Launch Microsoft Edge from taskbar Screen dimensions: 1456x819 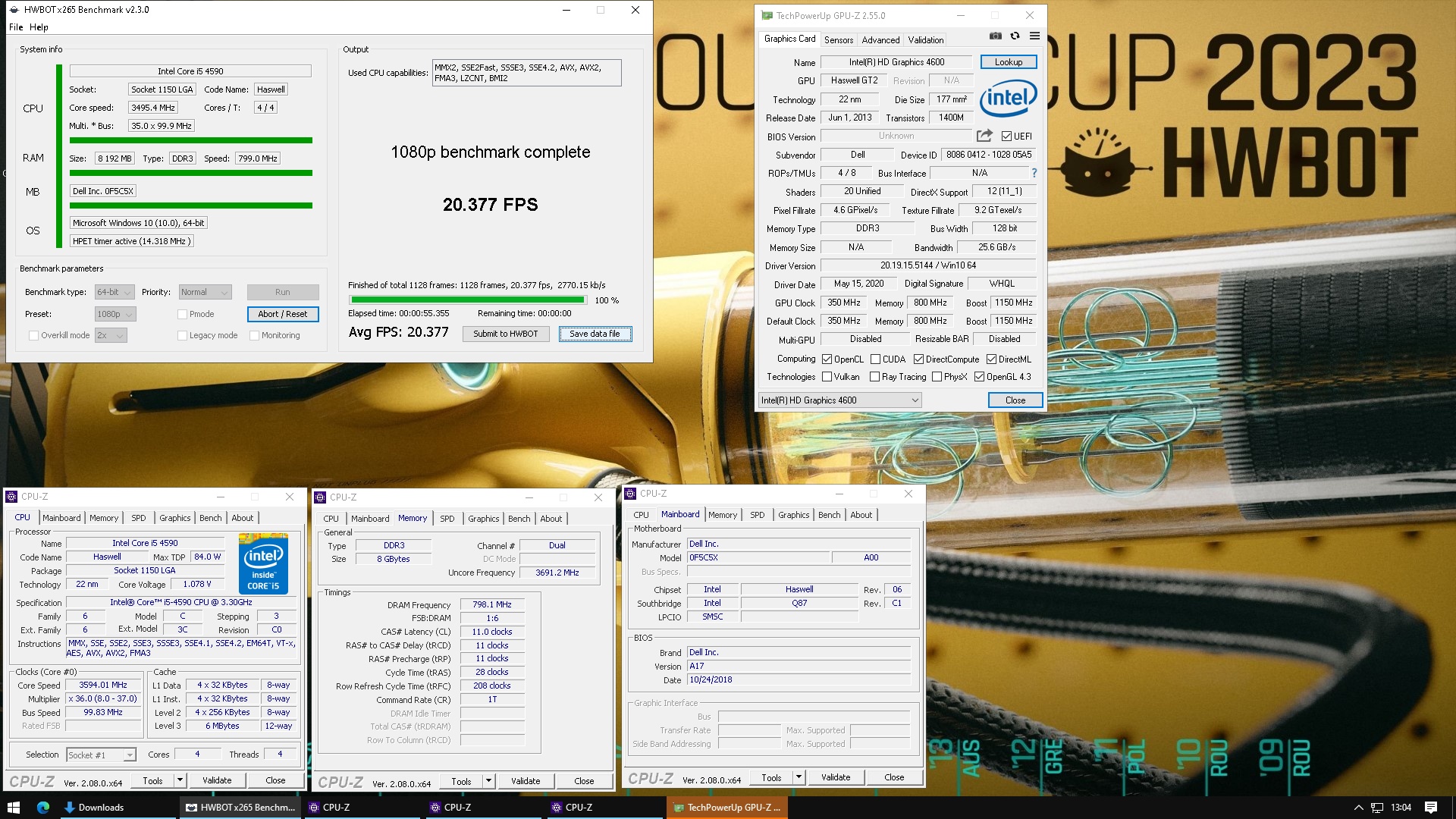pos(42,807)
